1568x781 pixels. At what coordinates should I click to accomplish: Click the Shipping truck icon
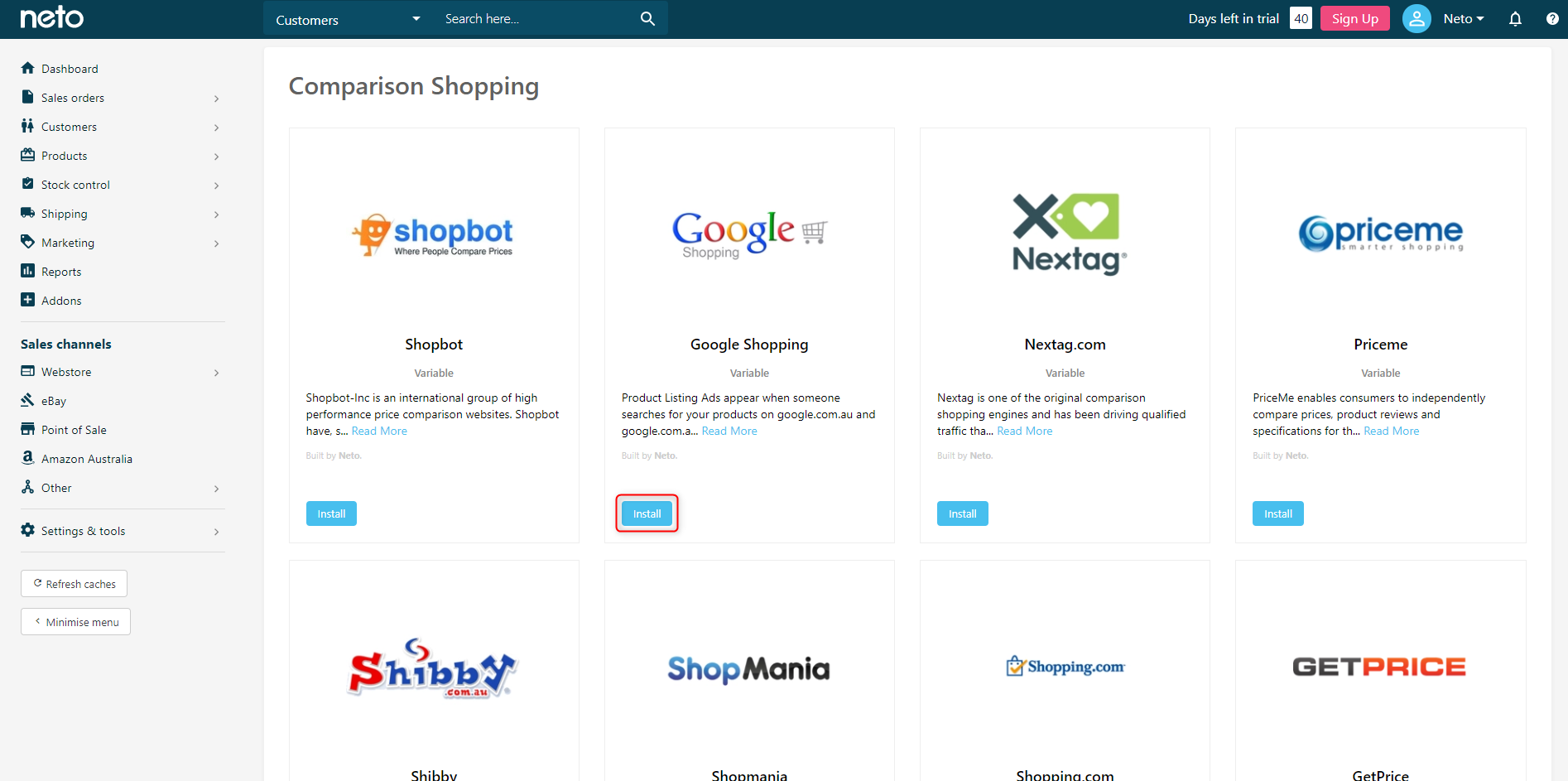pyautogui.click(x=28, y=213)
